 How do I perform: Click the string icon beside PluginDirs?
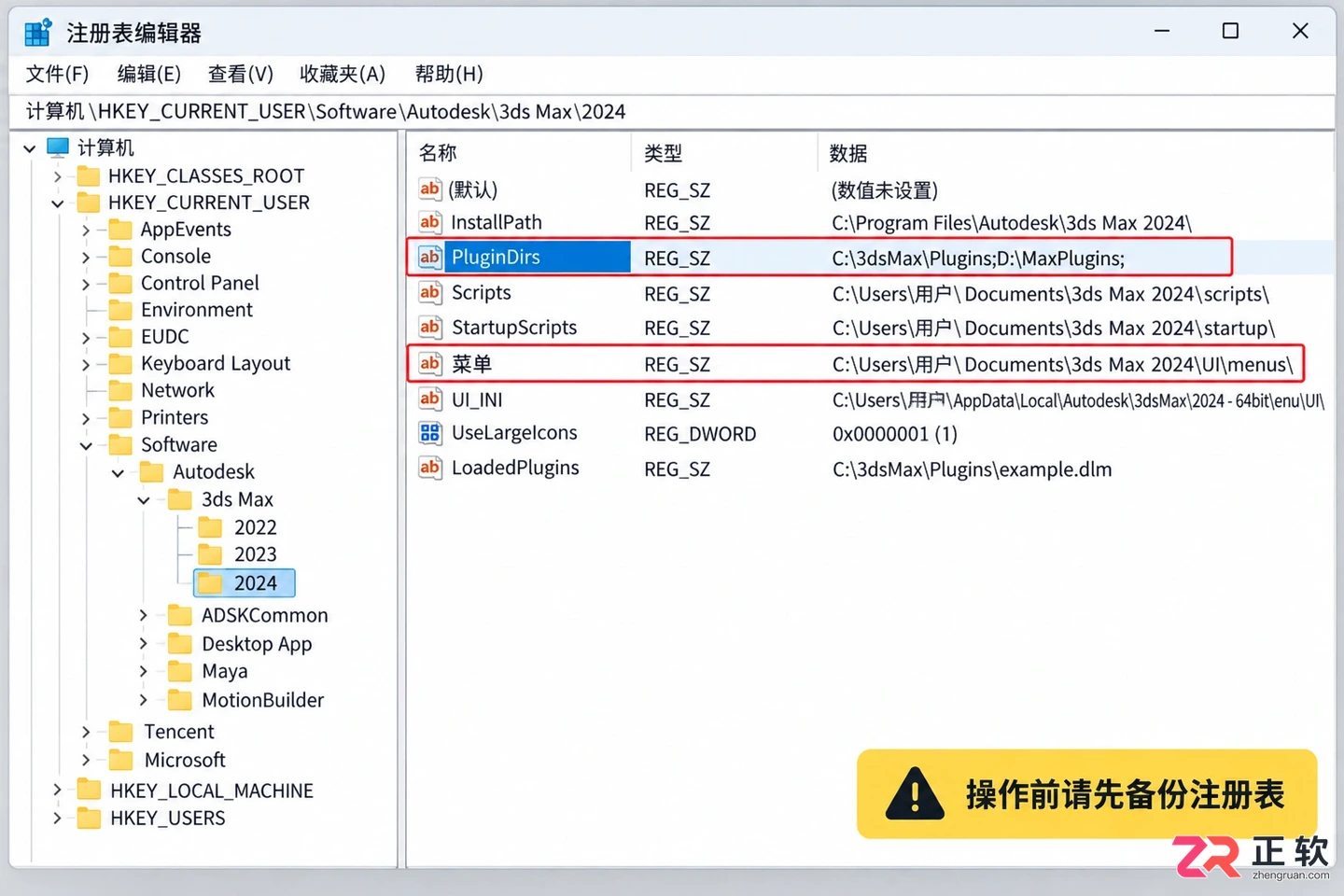tap(429, 257)
